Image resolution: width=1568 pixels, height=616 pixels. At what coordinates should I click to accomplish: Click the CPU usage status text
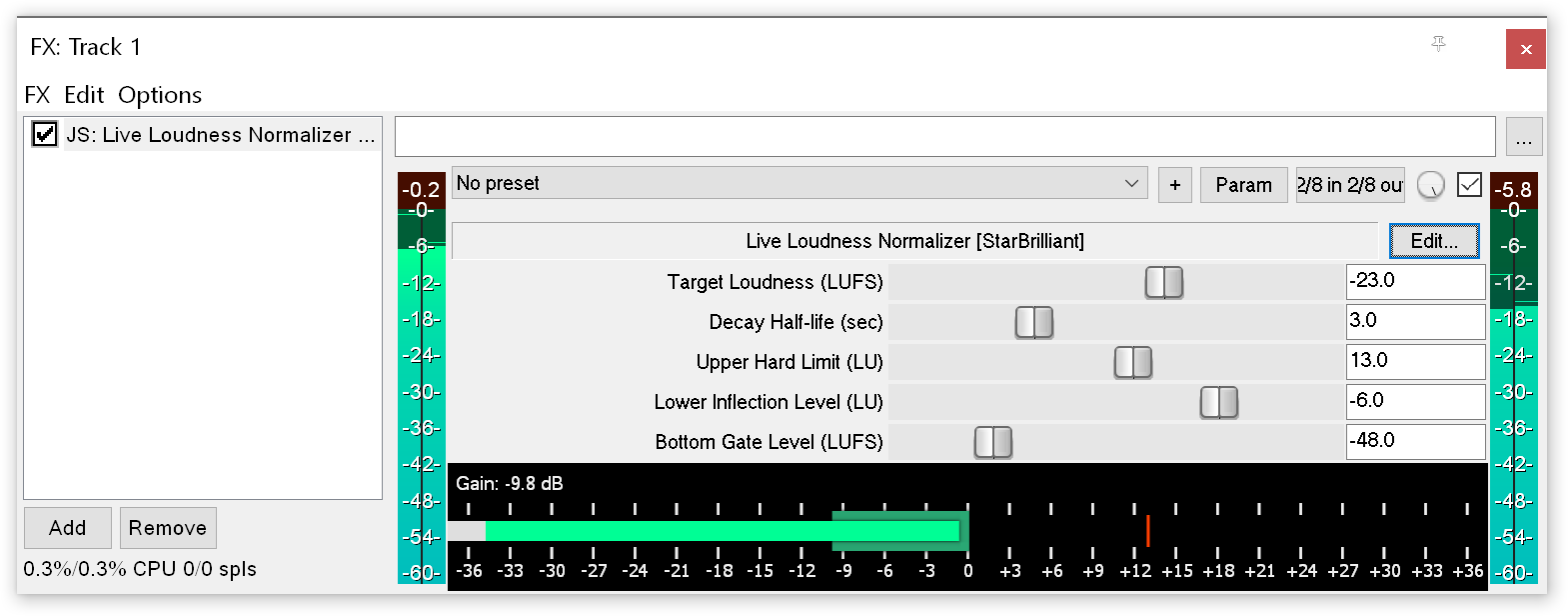[140, 569]
